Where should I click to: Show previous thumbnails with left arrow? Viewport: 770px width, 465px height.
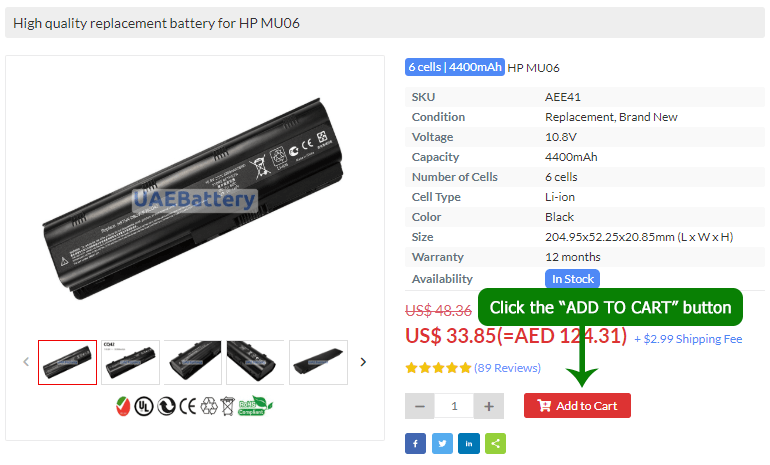click(26, 362)
